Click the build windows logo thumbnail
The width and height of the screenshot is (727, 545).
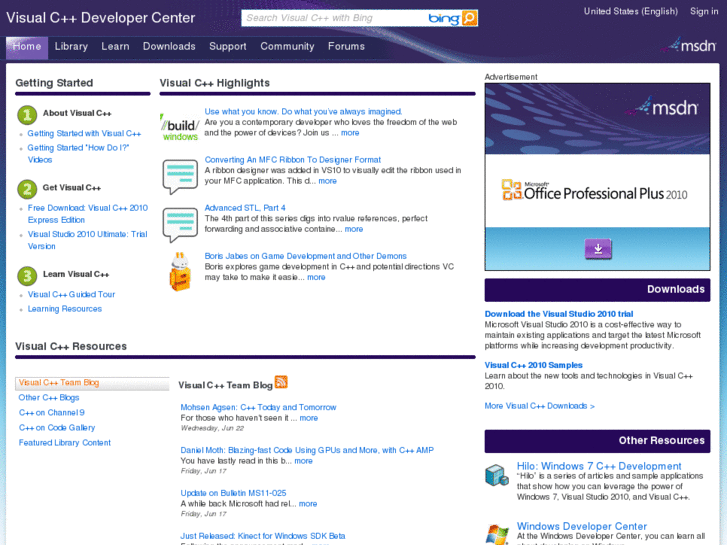pos(179,127)
